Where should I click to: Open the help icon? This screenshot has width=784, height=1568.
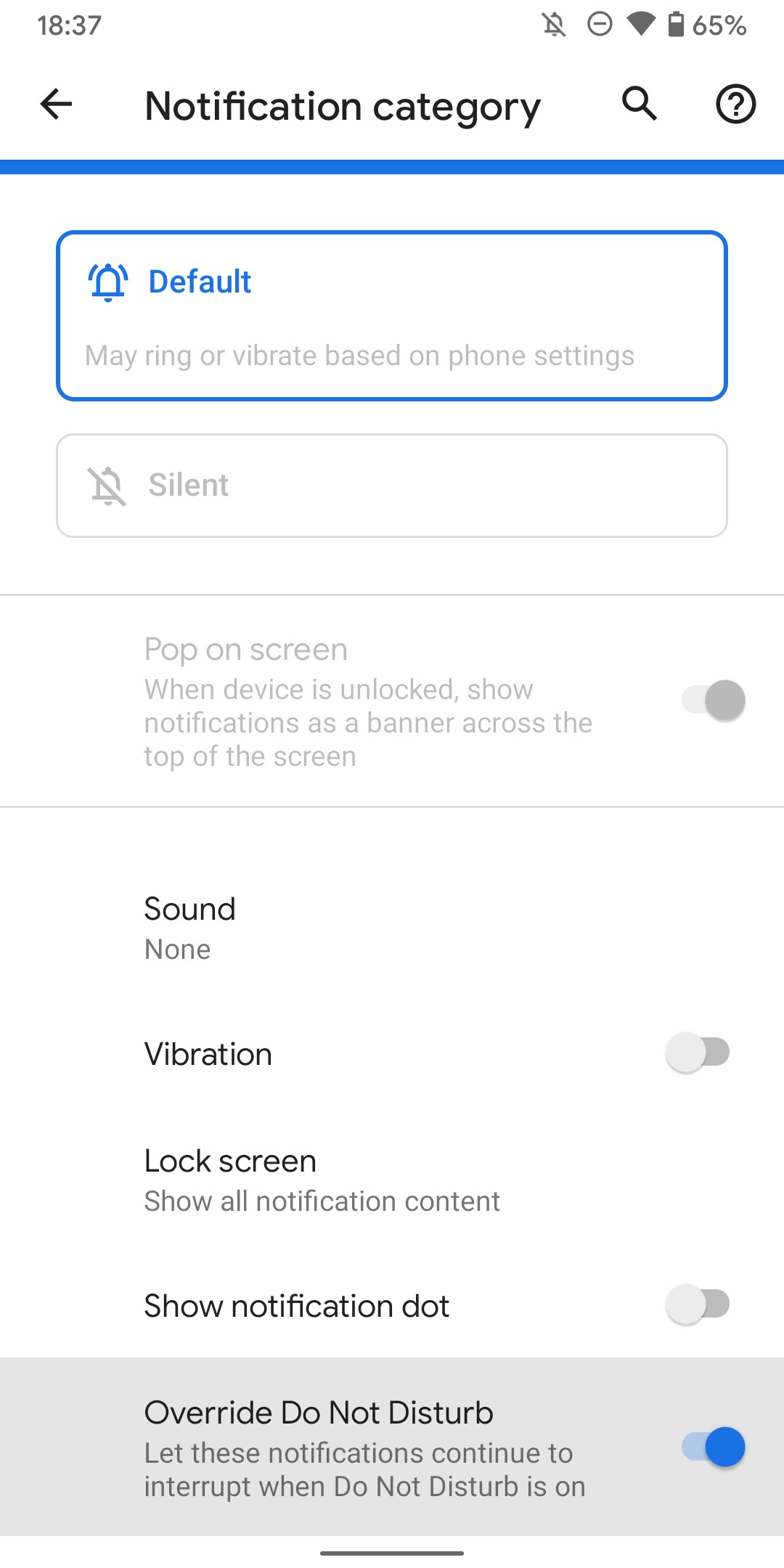[x=734, y=105]
